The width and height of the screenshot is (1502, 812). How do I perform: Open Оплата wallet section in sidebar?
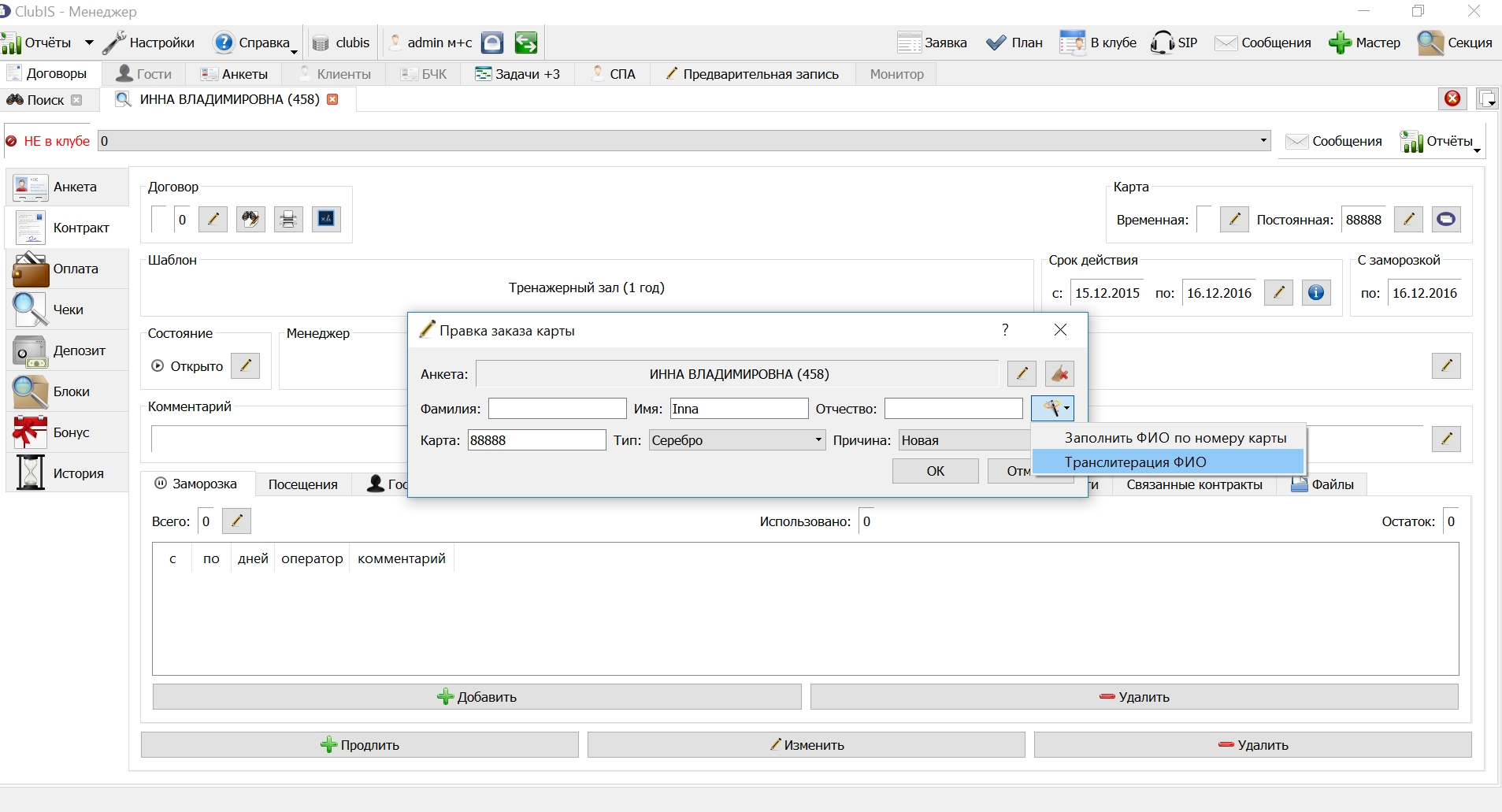[x=68, y=269]
